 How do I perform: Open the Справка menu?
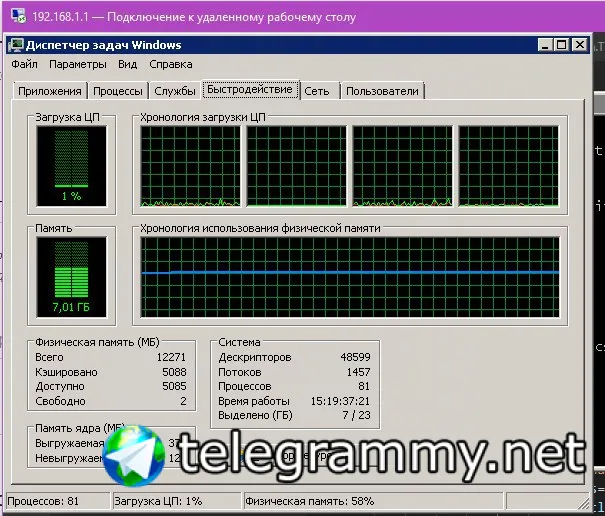point(171,64)
